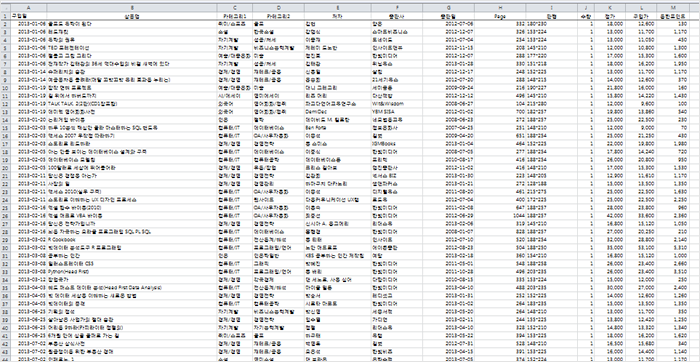Click the page count "104" in row 12
This screenshot has height=362, width=700.
tap(500, 104)
